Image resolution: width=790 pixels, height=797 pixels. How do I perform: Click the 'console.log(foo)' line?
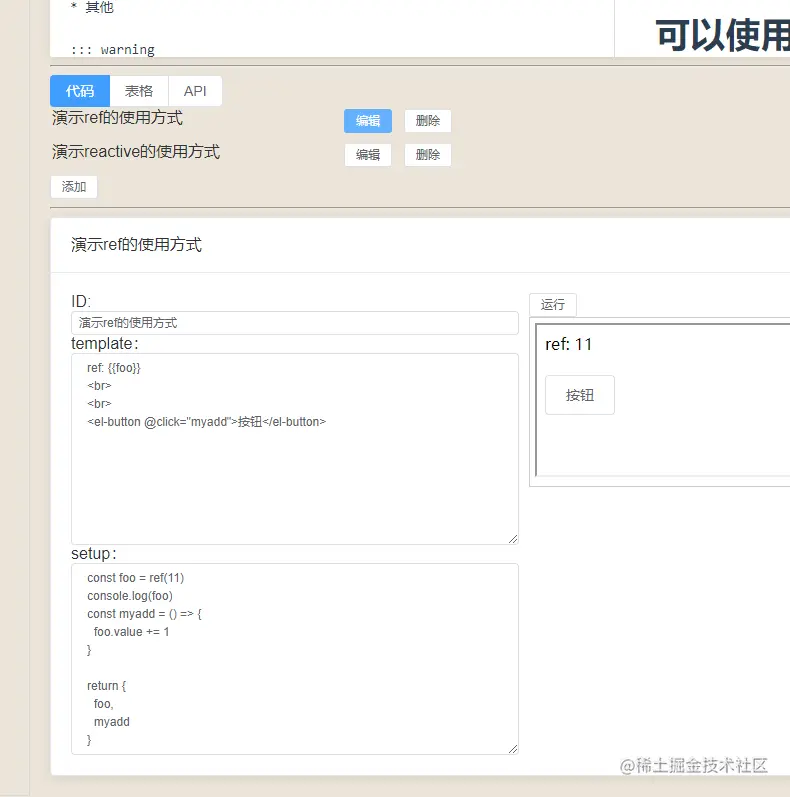[130, 596]
